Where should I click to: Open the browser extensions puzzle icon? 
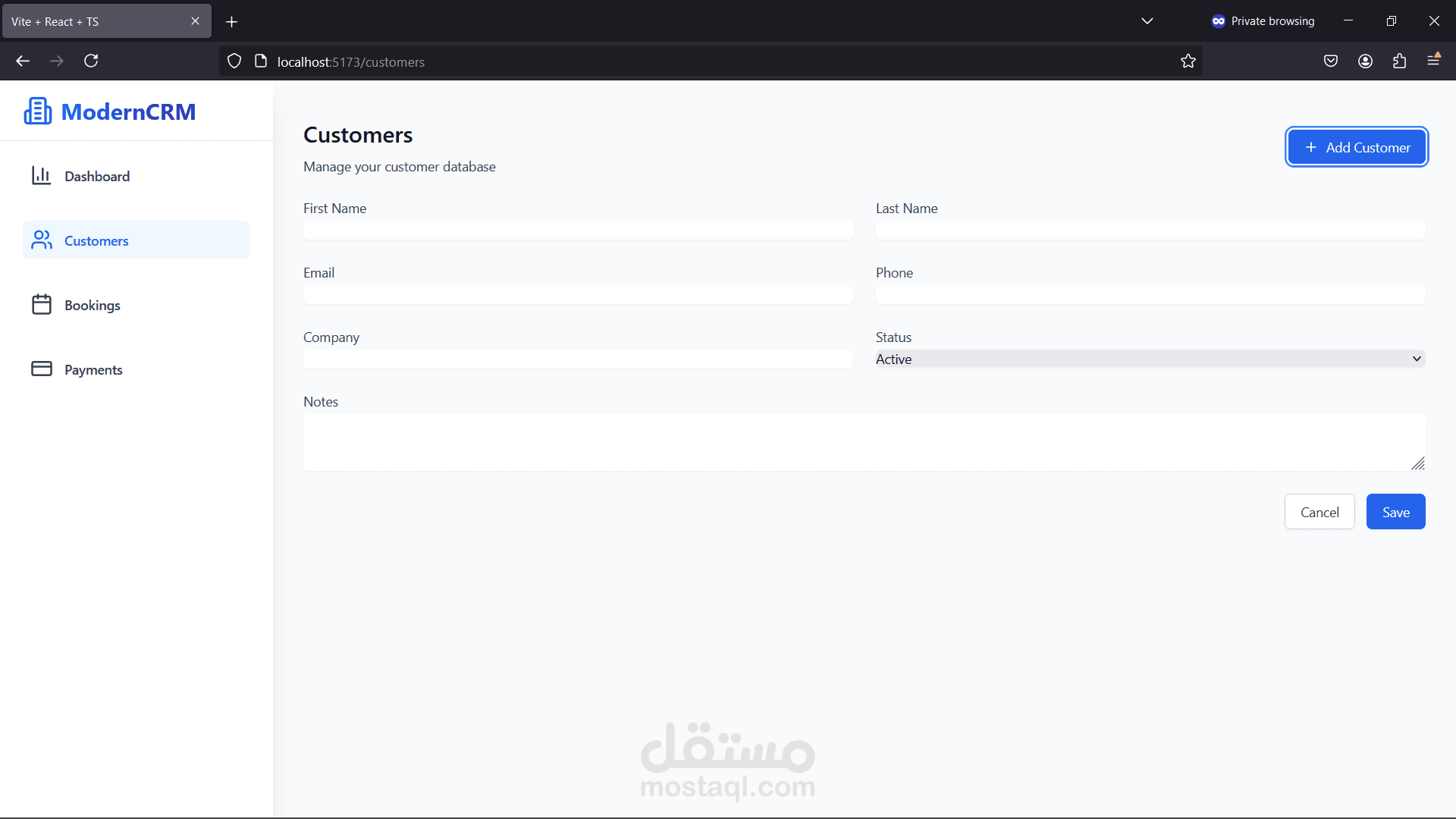coord(1399,61)
